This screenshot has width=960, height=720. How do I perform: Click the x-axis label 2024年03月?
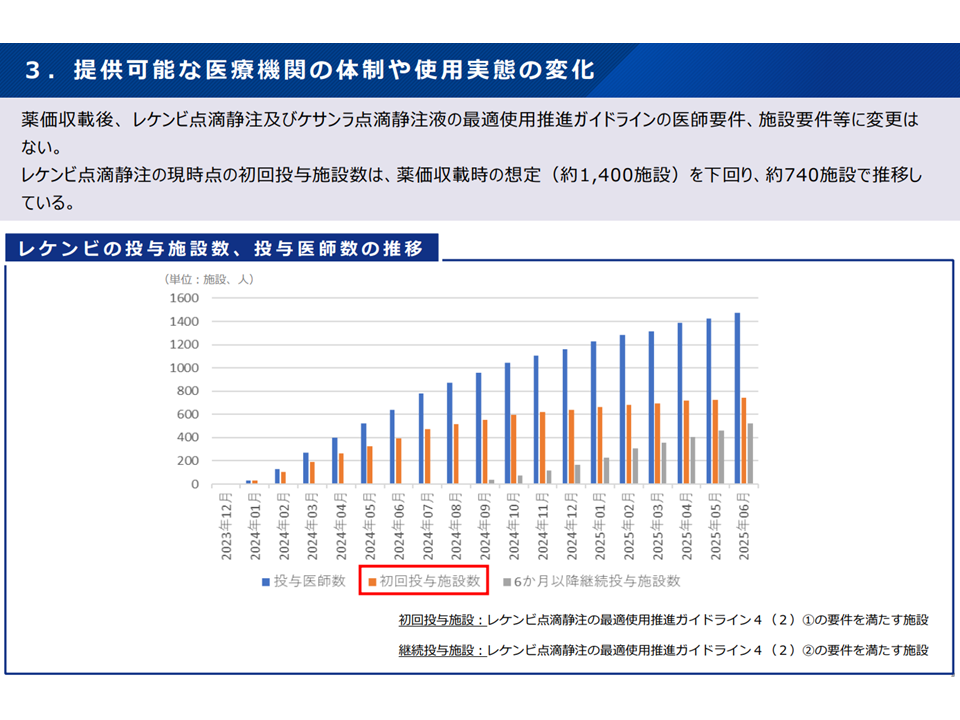313,527
